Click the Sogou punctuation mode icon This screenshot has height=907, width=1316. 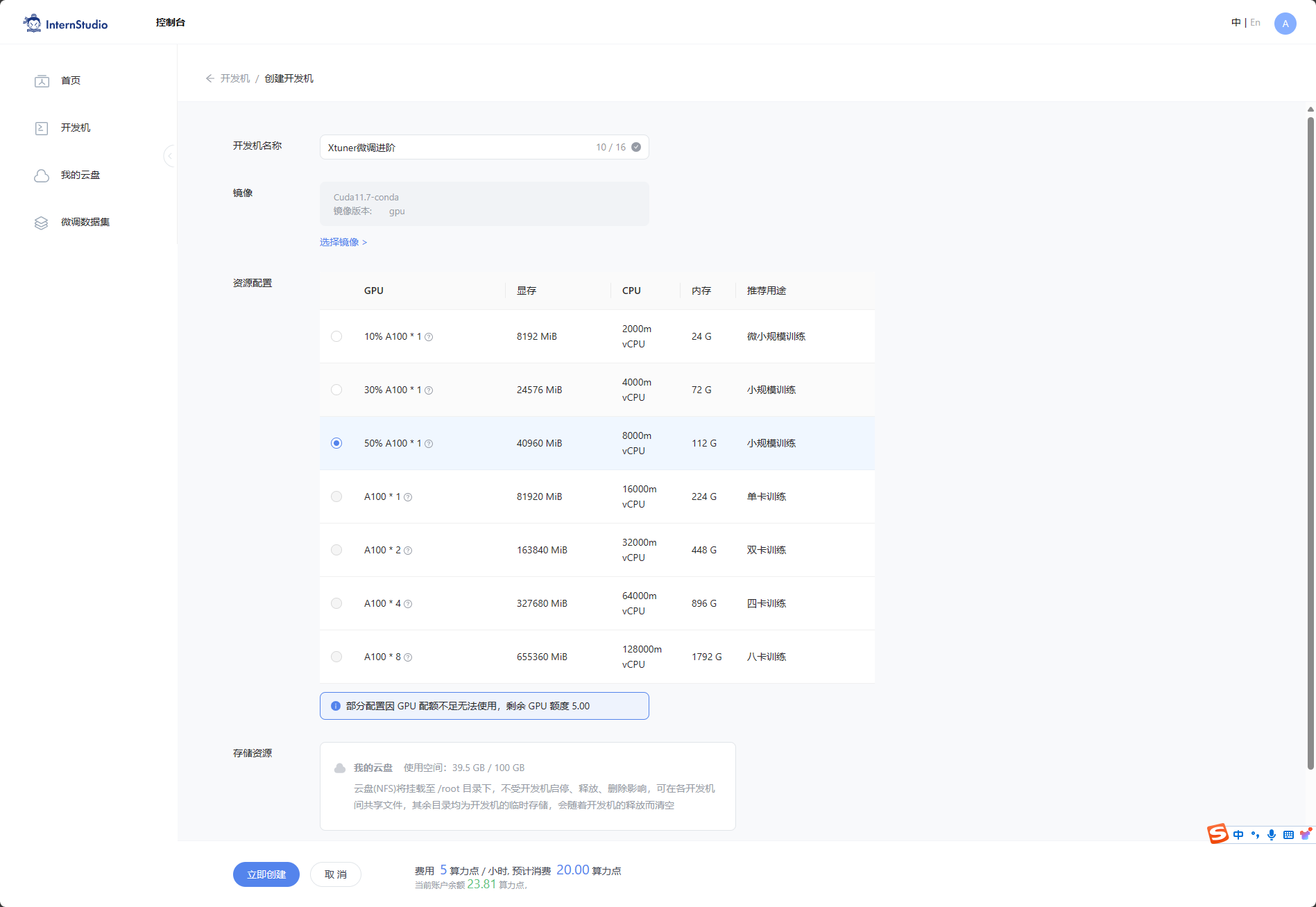tap(1255, 835)
